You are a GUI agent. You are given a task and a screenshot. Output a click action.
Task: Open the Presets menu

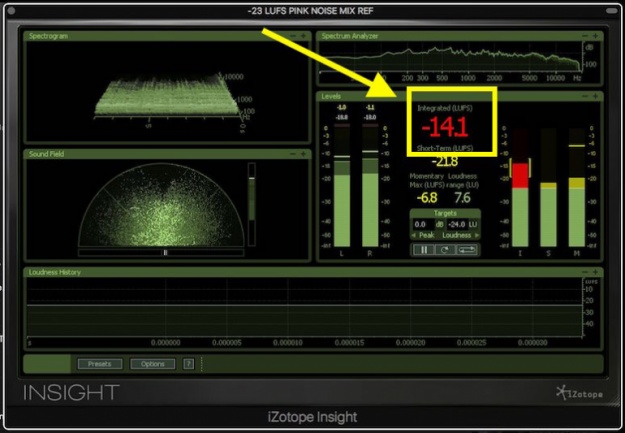point(100,364)
